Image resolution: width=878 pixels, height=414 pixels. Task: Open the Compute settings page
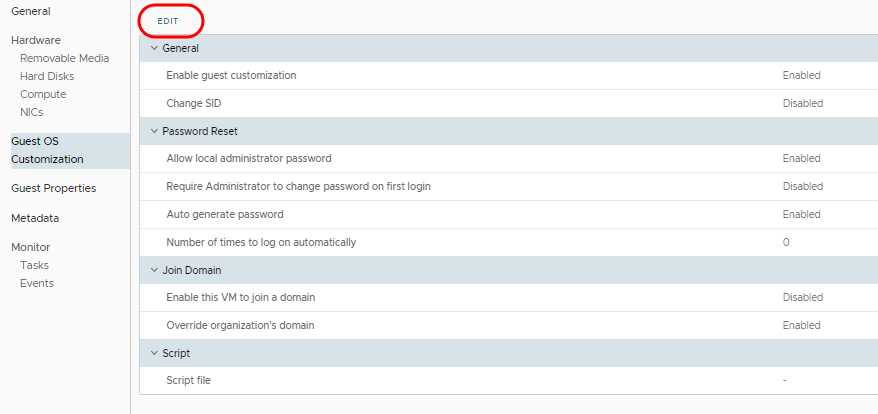click(43, 94)
